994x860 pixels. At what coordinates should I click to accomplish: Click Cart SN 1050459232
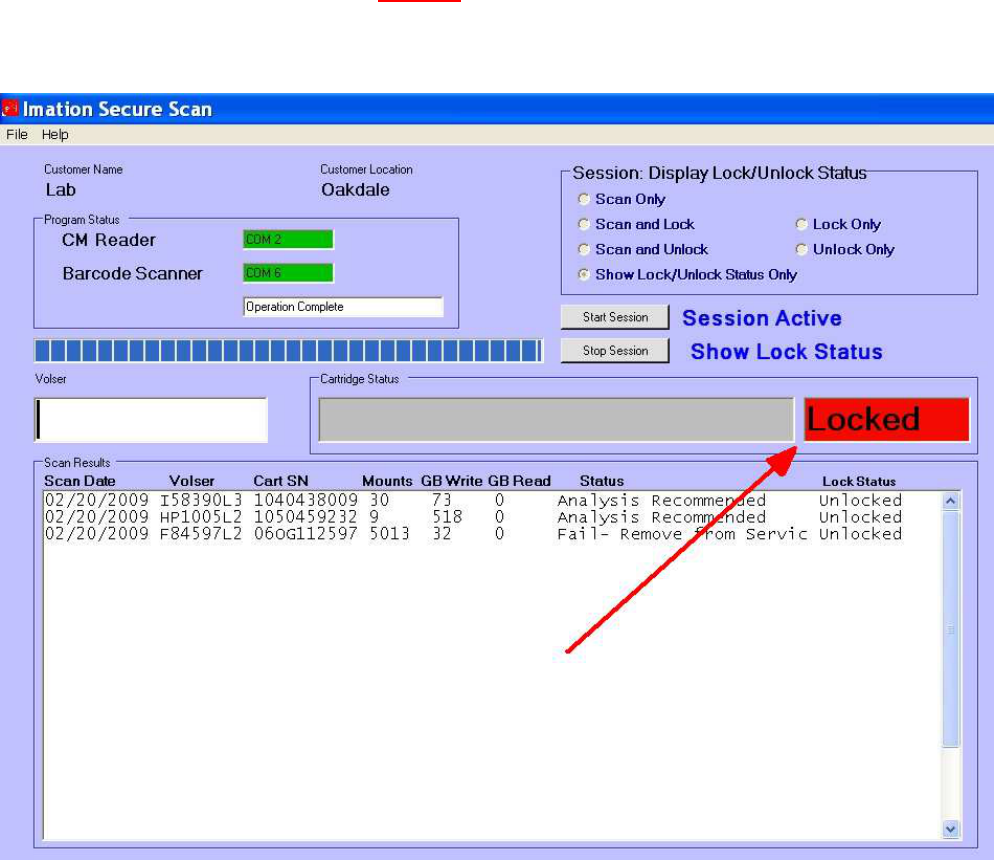point(306,517)
